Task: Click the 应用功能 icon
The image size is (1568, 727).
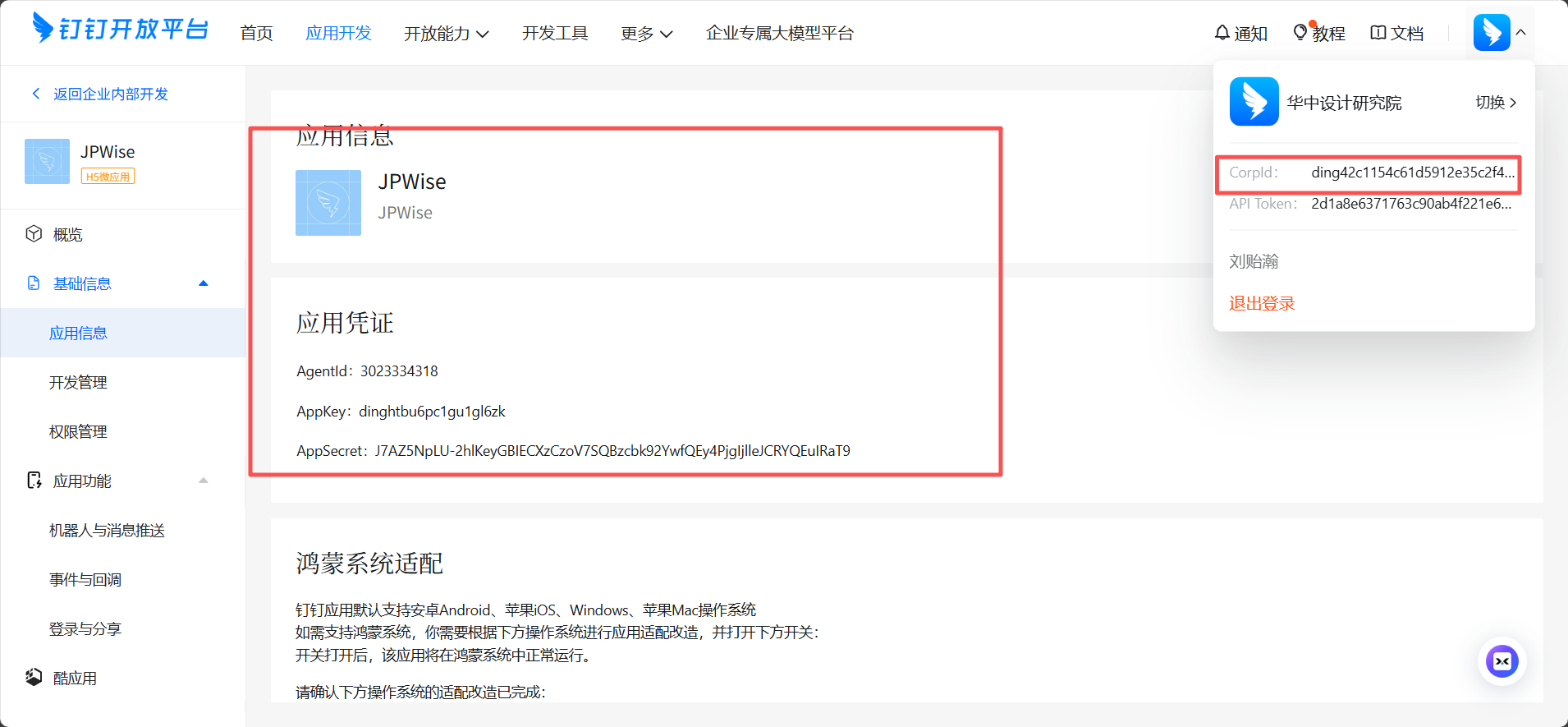Action: tap(34, 481)
